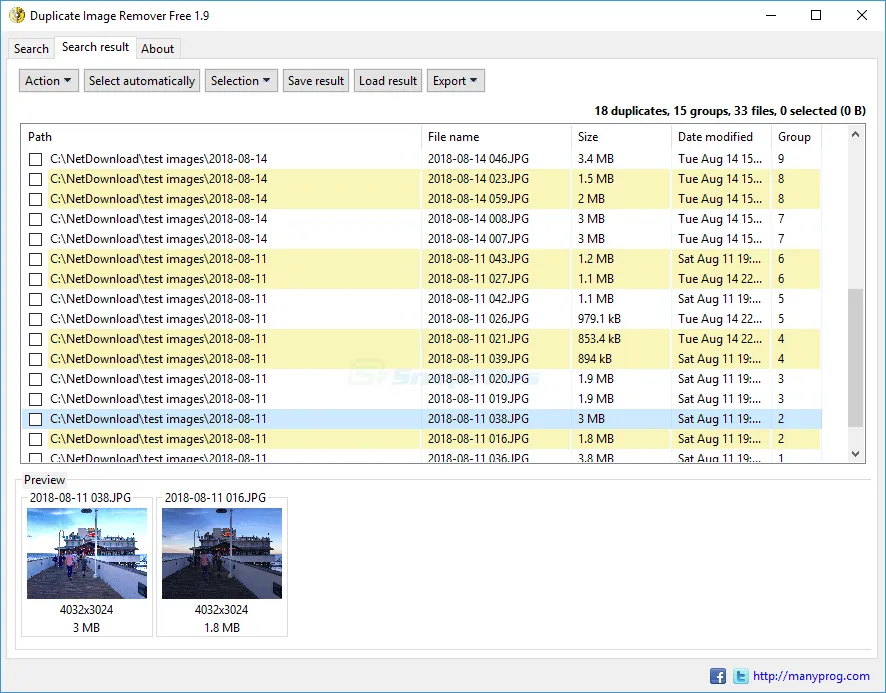This screenshot has height=693, width=886.
Task: Sort by Date modified column header
Action: point(721,137)
